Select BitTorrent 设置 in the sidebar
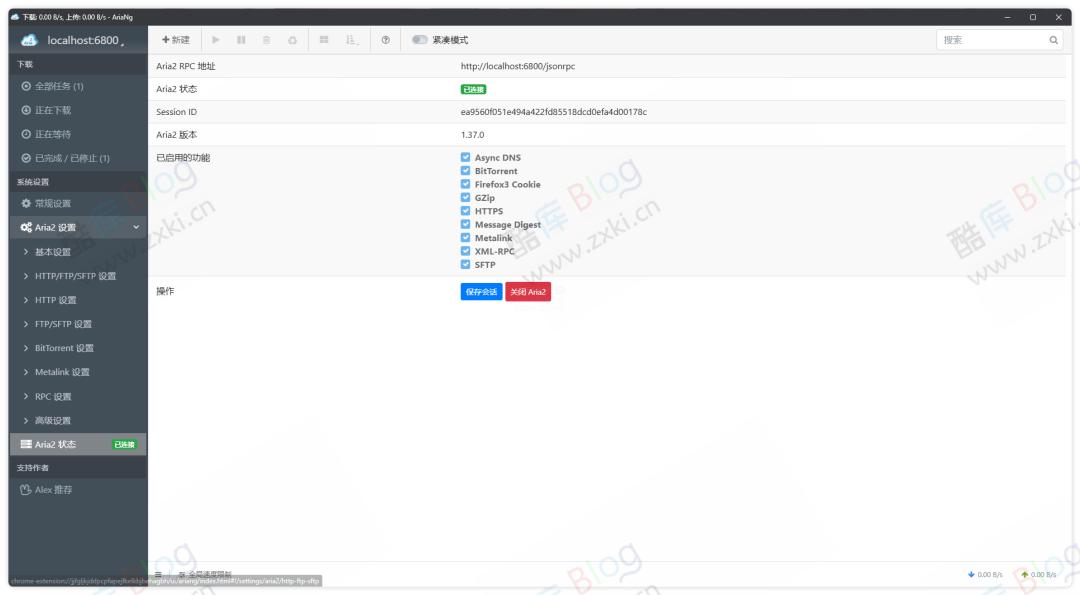 click(x=64, y=348)
